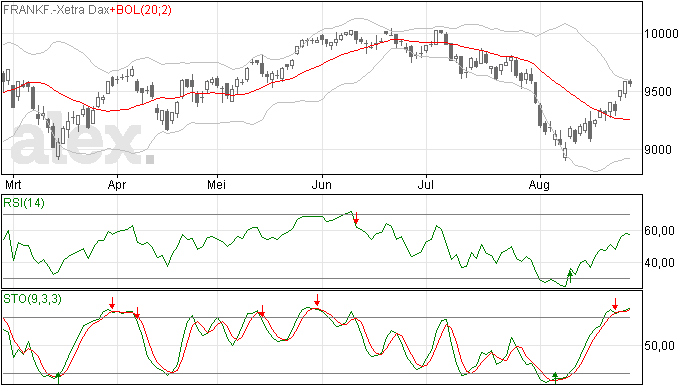Image resolution: width=690 pixels, height=387 pixels.
Task: Click the 40,00 RSI axis value
Action: pyautogui.click(x=659, y=263)
